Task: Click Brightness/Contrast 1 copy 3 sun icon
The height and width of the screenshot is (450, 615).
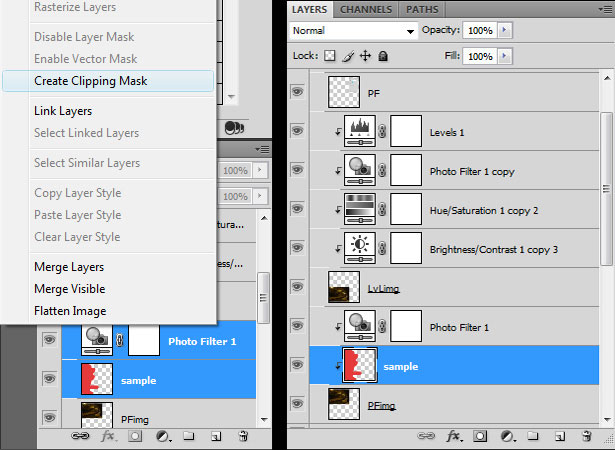Action: tap(360, 248)
